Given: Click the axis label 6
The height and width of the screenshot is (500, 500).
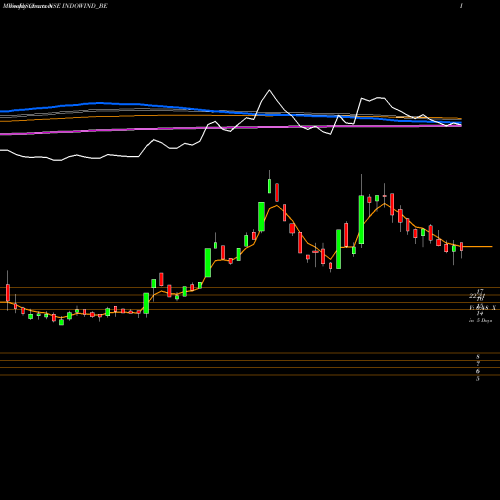Looking at the screenshot, I should (x=478, y=371).
